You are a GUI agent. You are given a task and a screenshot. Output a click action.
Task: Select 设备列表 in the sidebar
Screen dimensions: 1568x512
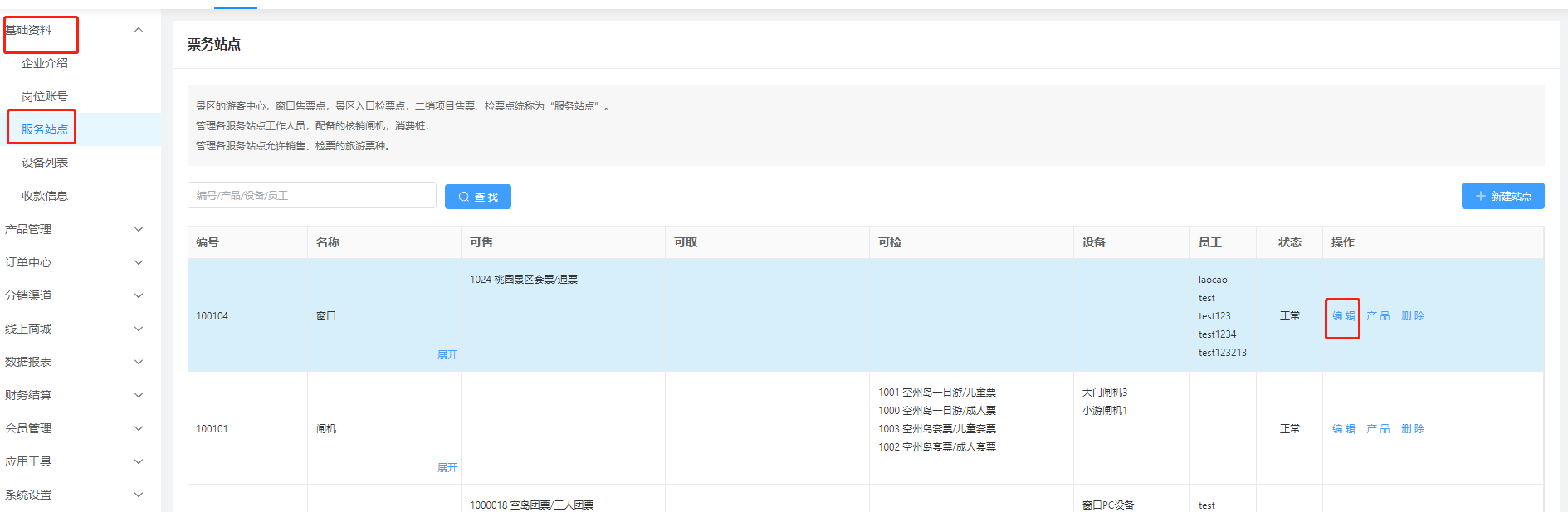(x=45, y=163)
